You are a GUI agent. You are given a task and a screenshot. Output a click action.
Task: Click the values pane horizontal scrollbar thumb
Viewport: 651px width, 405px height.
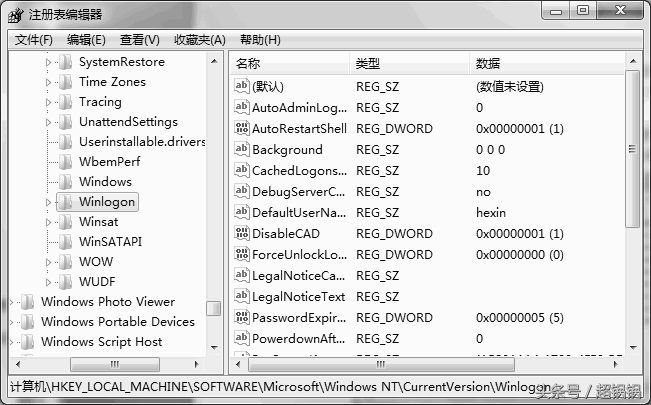(x=381, y=364)
